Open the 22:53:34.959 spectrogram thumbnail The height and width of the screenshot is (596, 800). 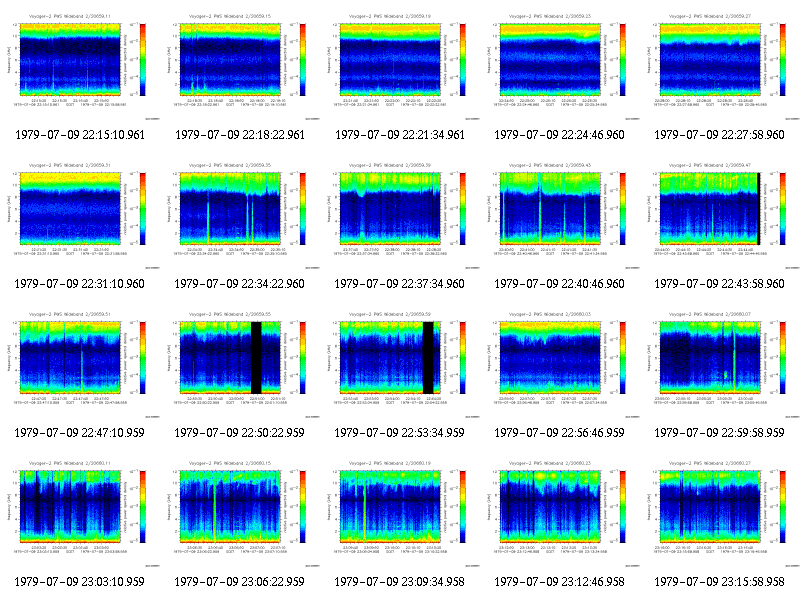[400, 364]
